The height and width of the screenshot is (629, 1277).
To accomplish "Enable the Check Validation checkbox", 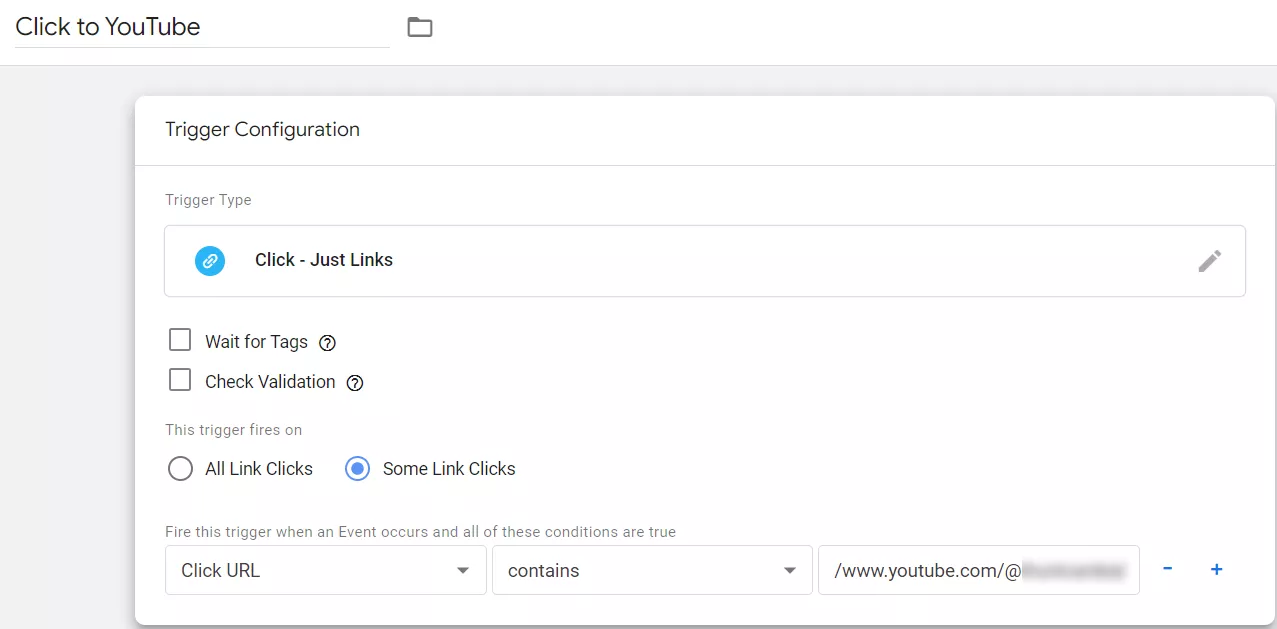I will tap(180, 381).
